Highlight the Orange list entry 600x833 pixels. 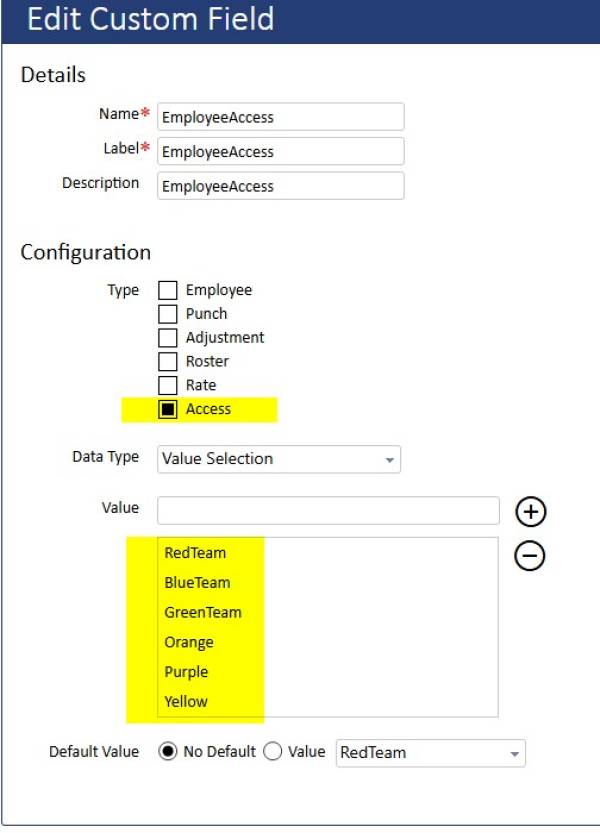click(189, 642)
